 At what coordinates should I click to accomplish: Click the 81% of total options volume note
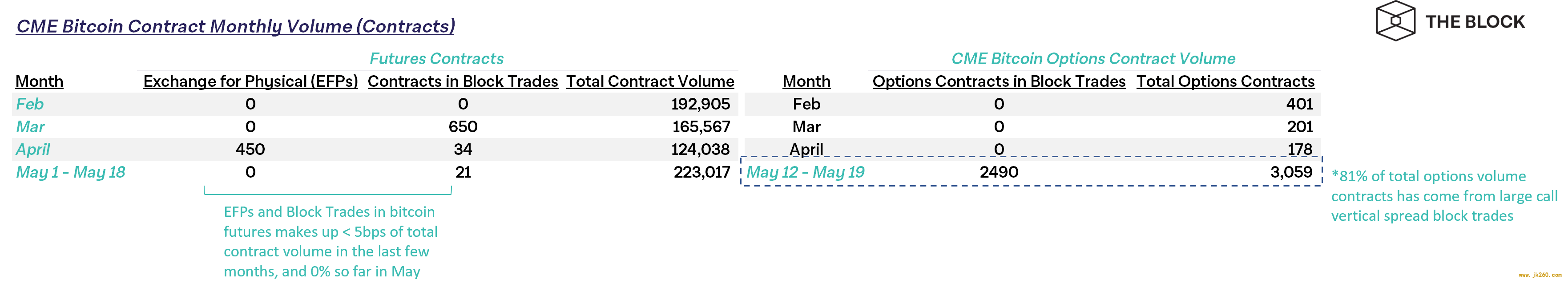pyautogui.click(x=1444, y=196)
